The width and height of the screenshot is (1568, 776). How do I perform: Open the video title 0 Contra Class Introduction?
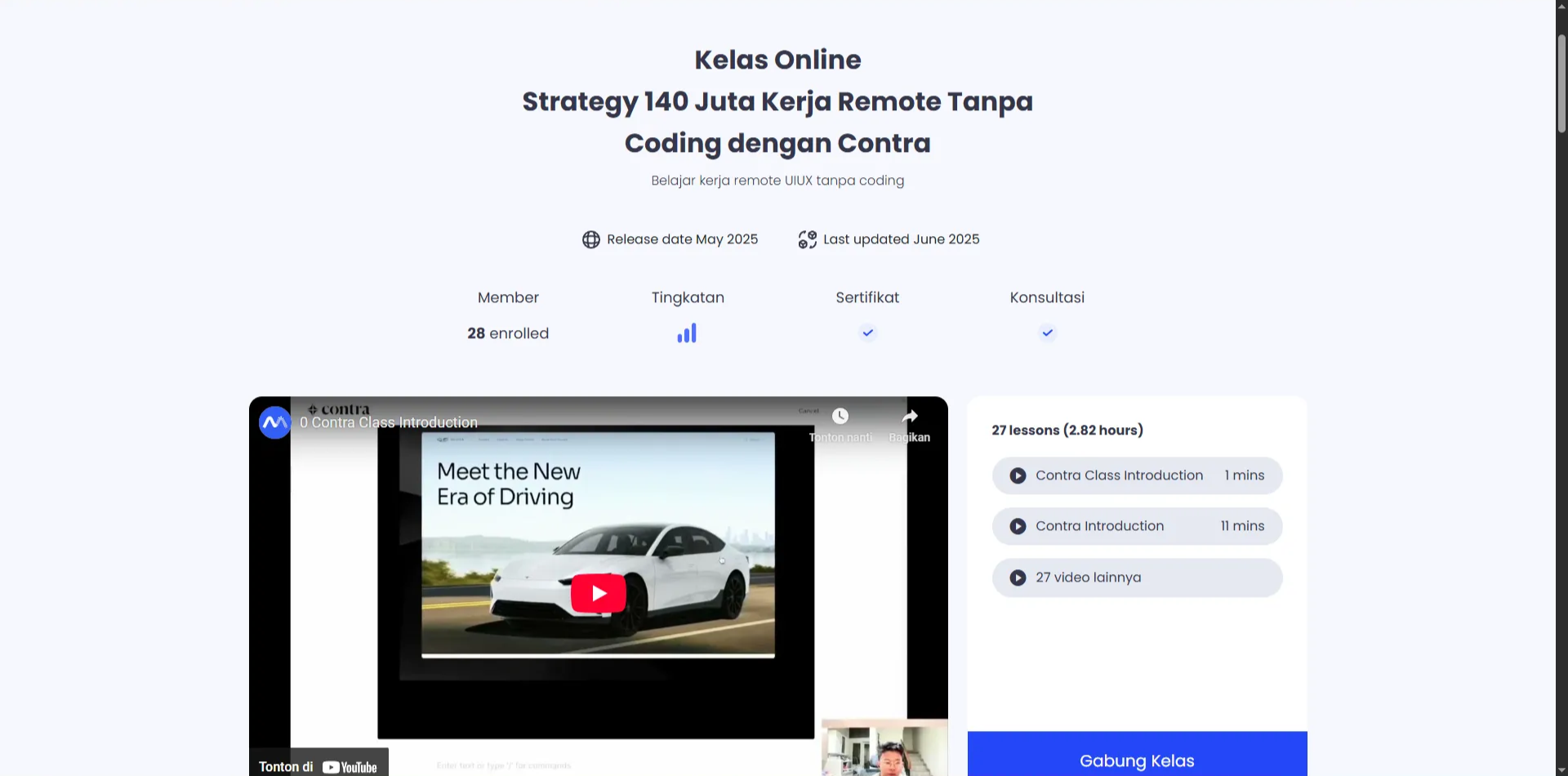(389, 422)
